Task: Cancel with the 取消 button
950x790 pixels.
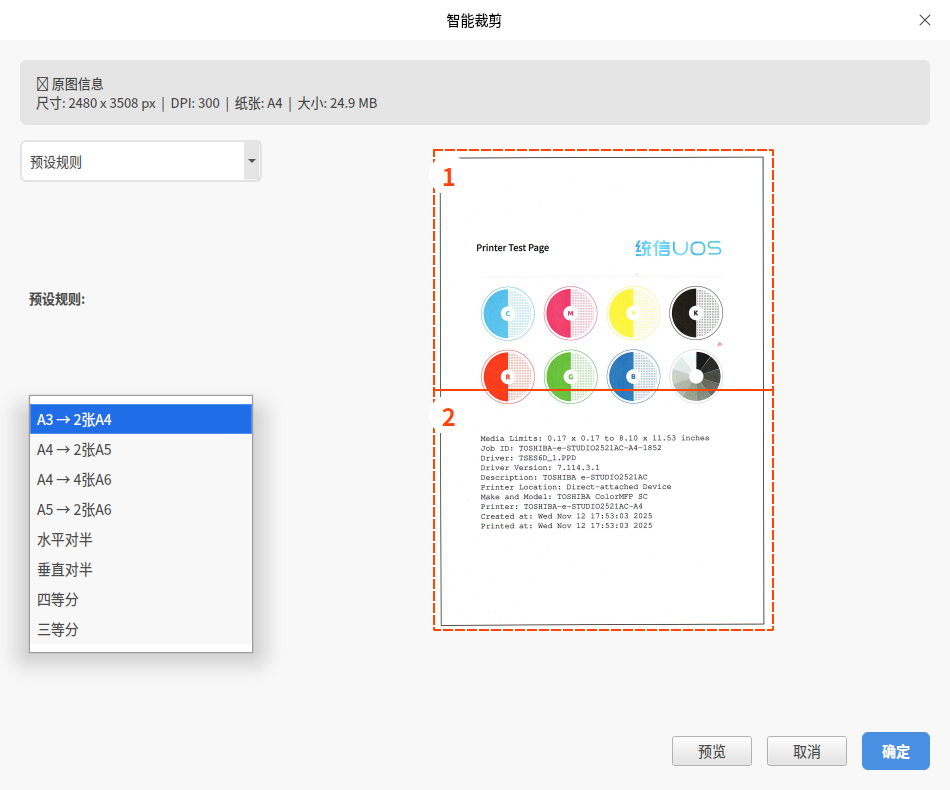Action: [807, 751]
